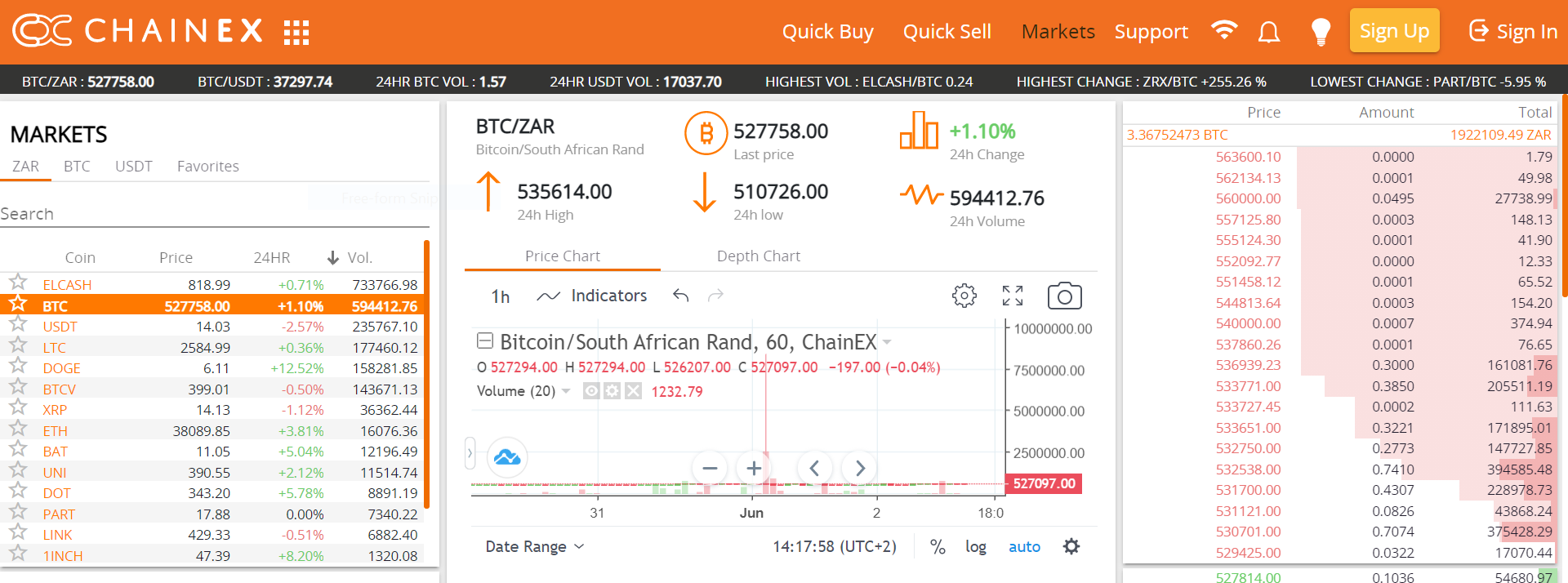Move chart left with arrow
Image resolution: width=1568 pixels, height=583 pixels.
coord(814,468)
